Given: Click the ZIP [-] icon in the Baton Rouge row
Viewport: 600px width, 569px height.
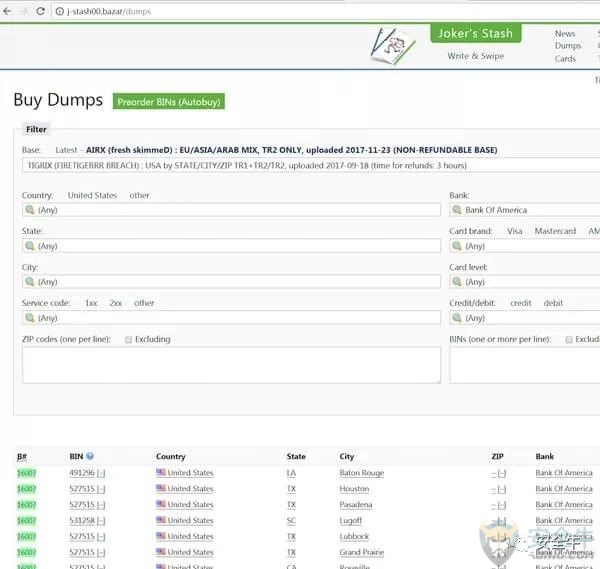Looking at the screenshot, I should pyautogui.click(x=502, y=474).
